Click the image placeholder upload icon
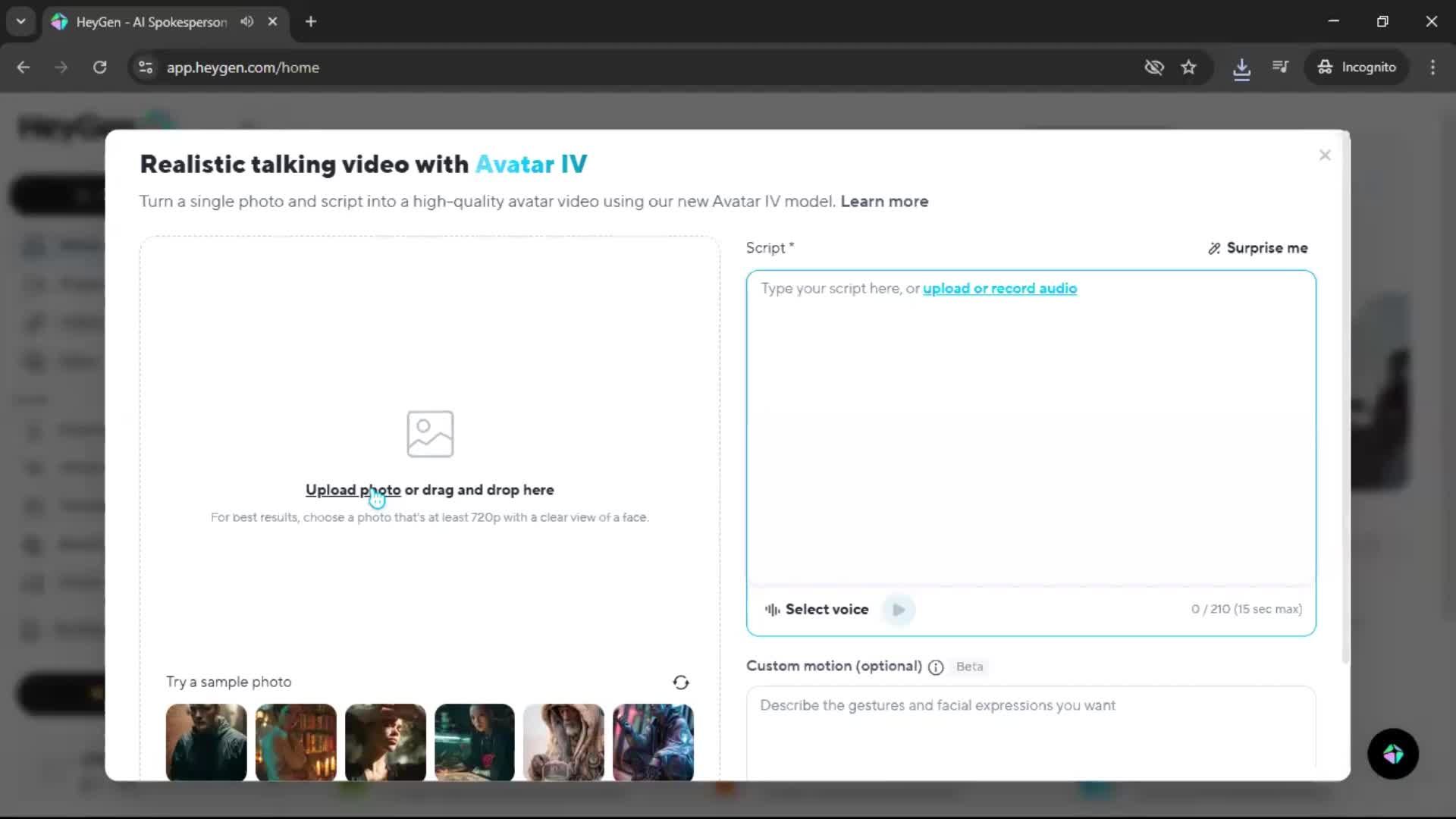 point(430,434)
